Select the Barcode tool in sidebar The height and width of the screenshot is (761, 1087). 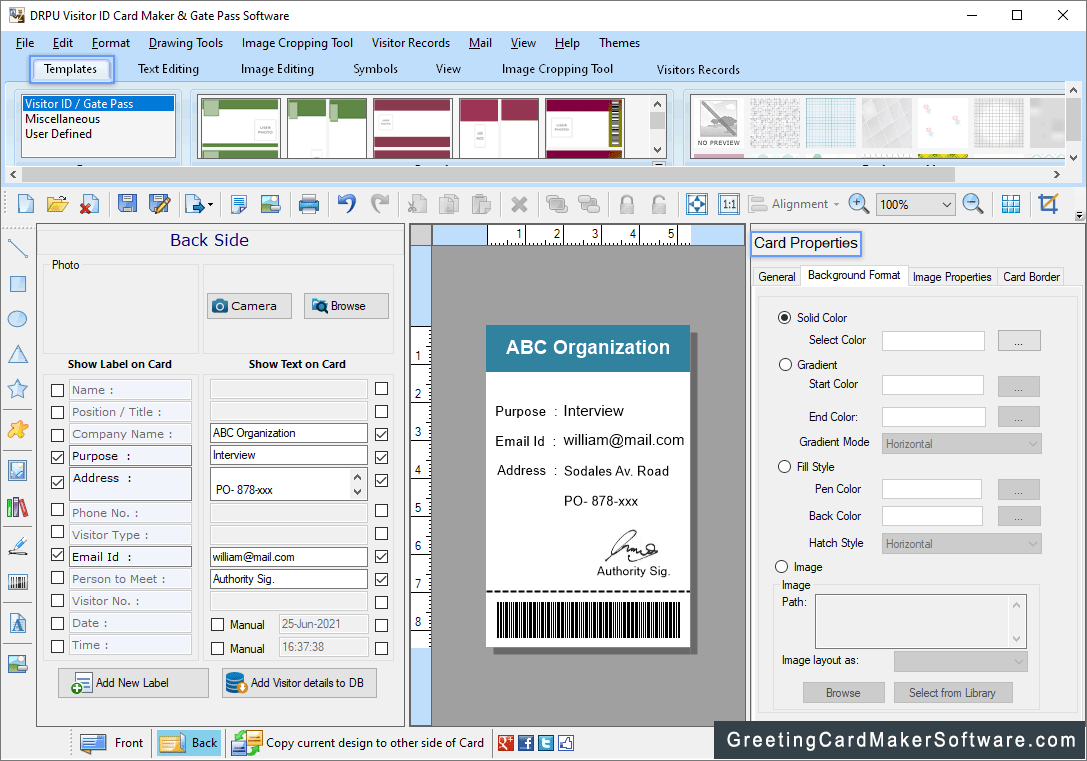point(17,581)
